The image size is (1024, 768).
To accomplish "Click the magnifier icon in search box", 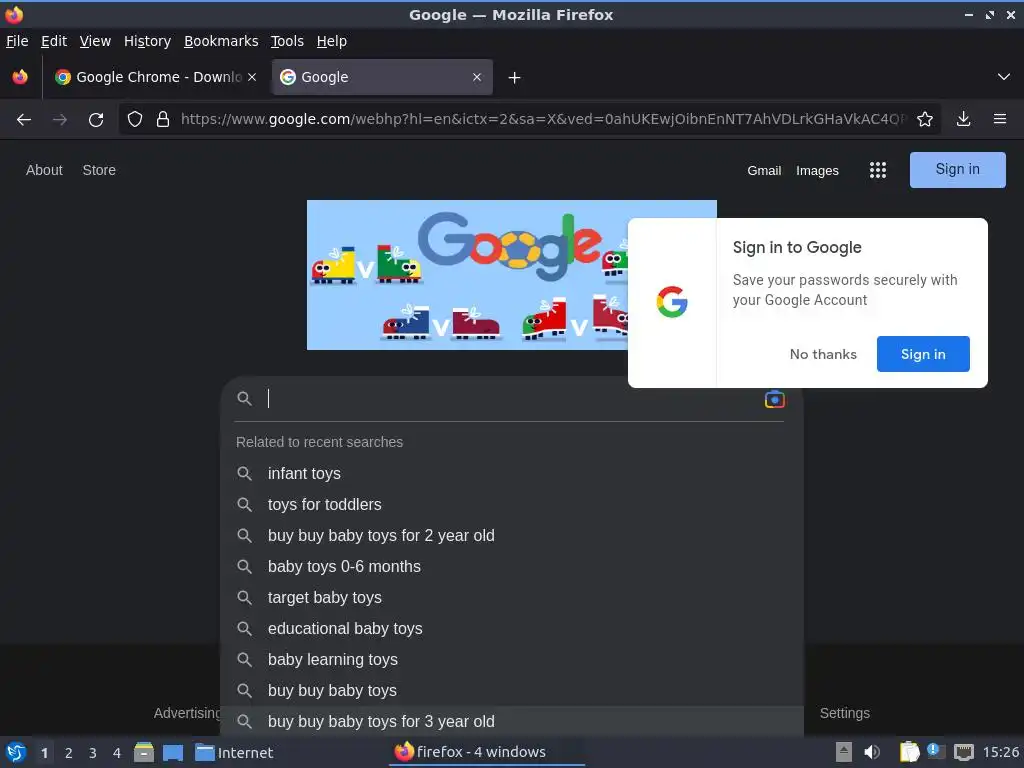I will [x=244, y=398].
